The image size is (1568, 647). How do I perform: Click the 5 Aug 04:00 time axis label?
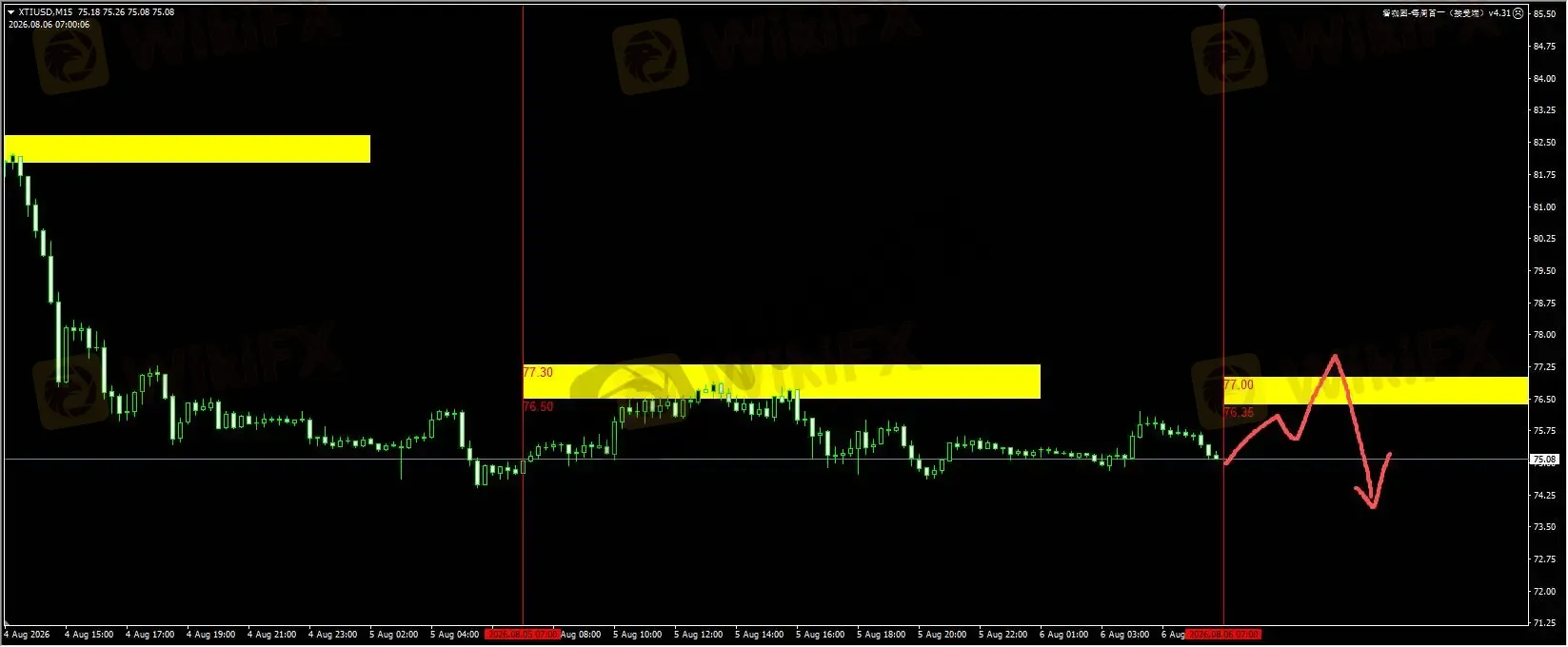point(454,635)
